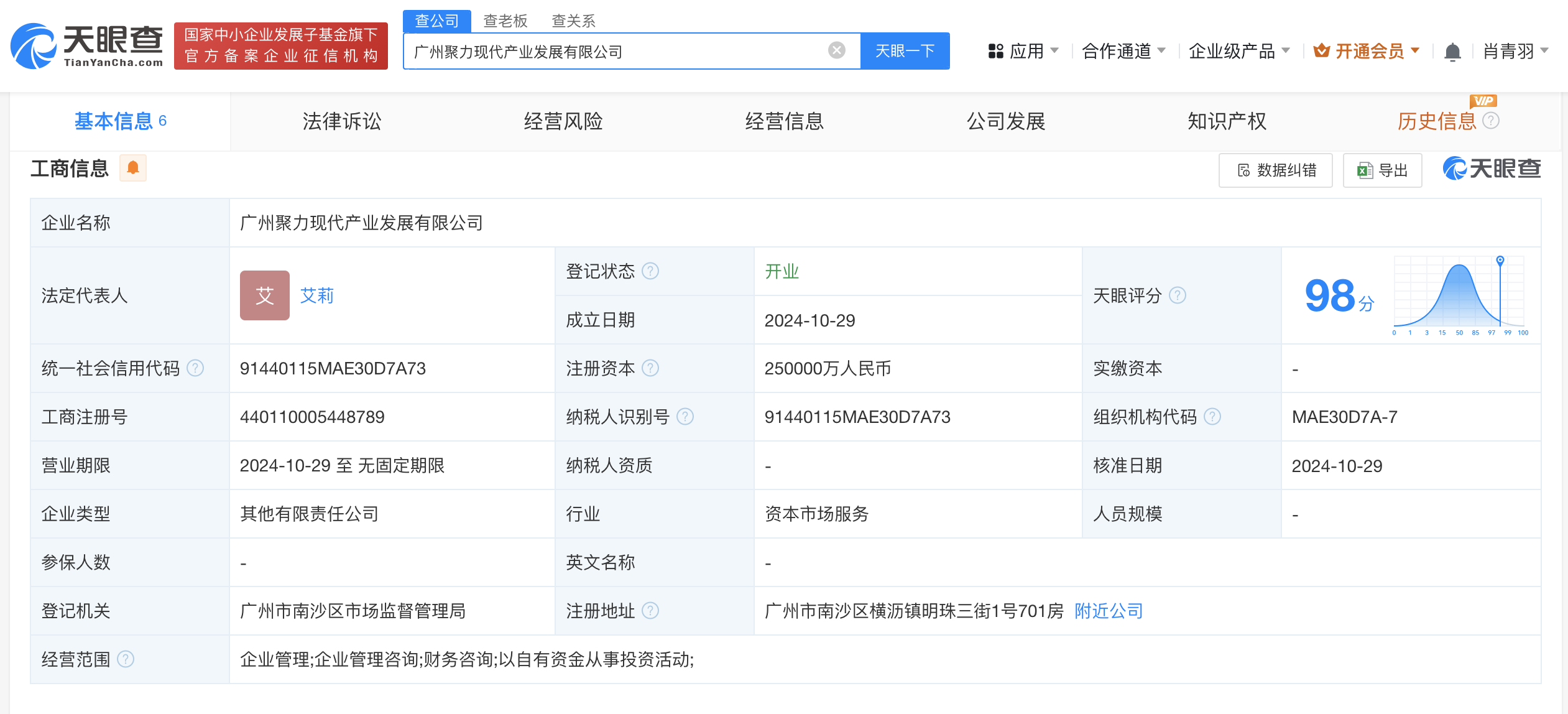Open the notification bell icon
This screenshot has height=714, width=1568.
pyautogui.click(x=1453, y=51)
